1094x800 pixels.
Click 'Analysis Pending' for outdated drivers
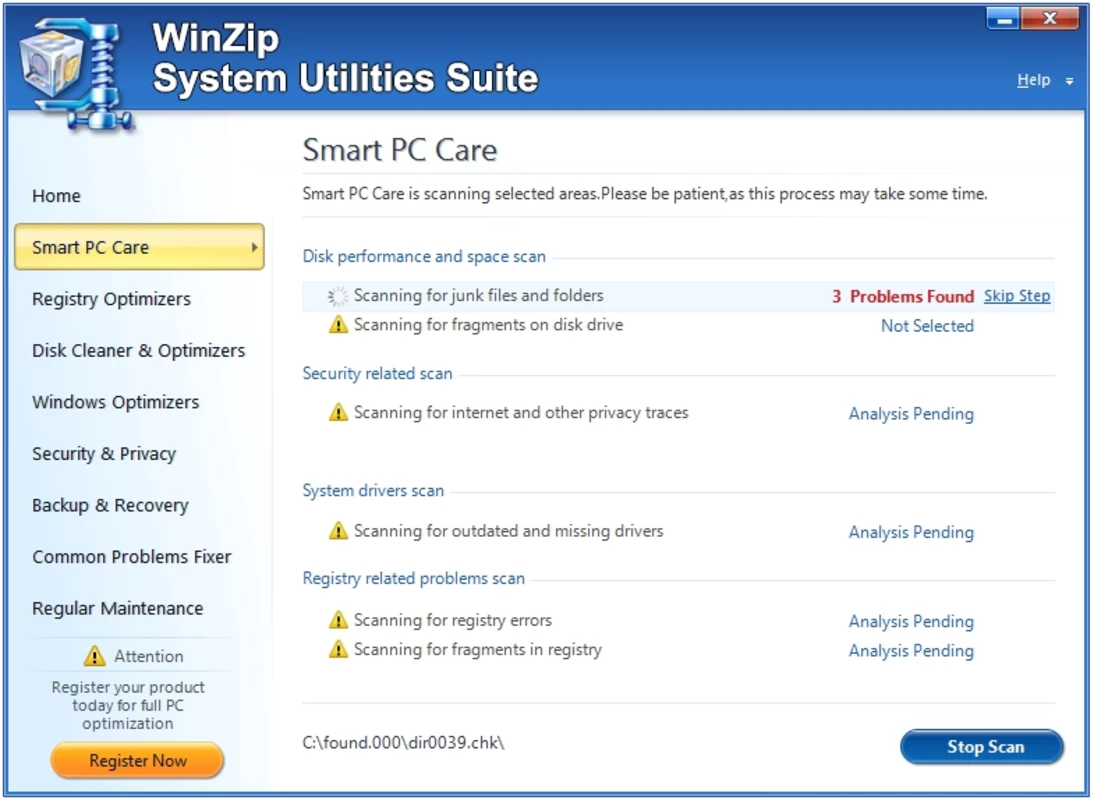pos(911,533)
